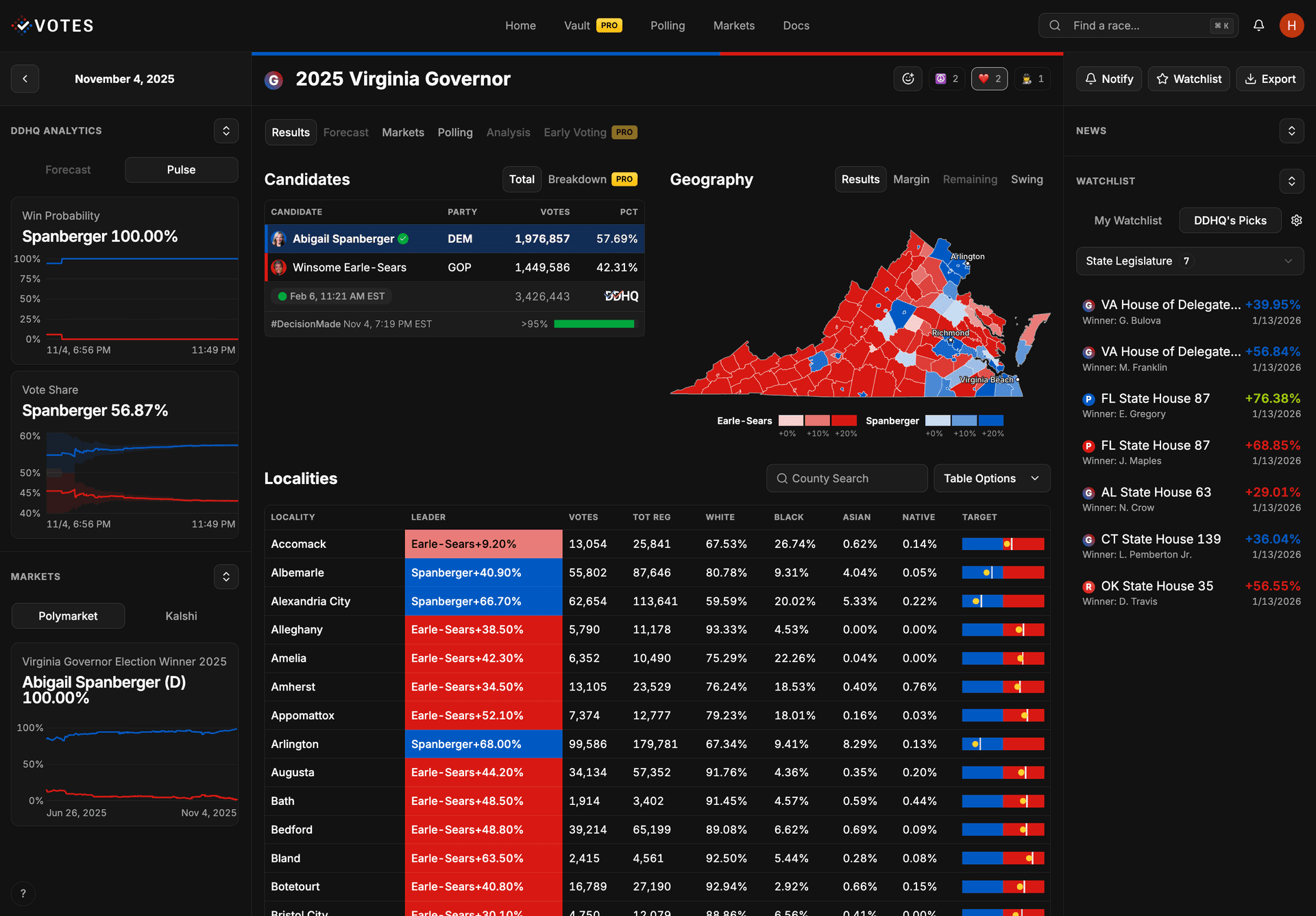Focus the County Search field
Image resolution: width=1316 pixels, height=916 pixels.
tap(846, 479)
